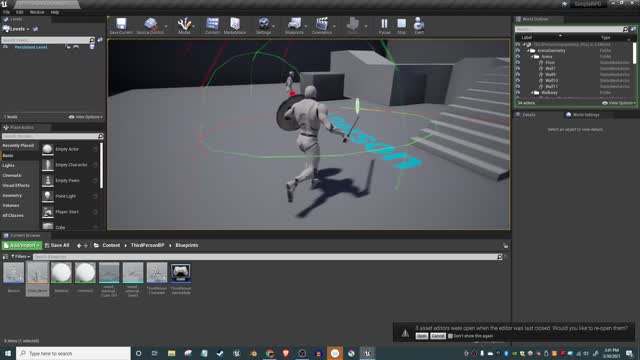Viewport: 640px width, 360px height.
Task: Open the File menu
Action: click(x=7, y=12)
